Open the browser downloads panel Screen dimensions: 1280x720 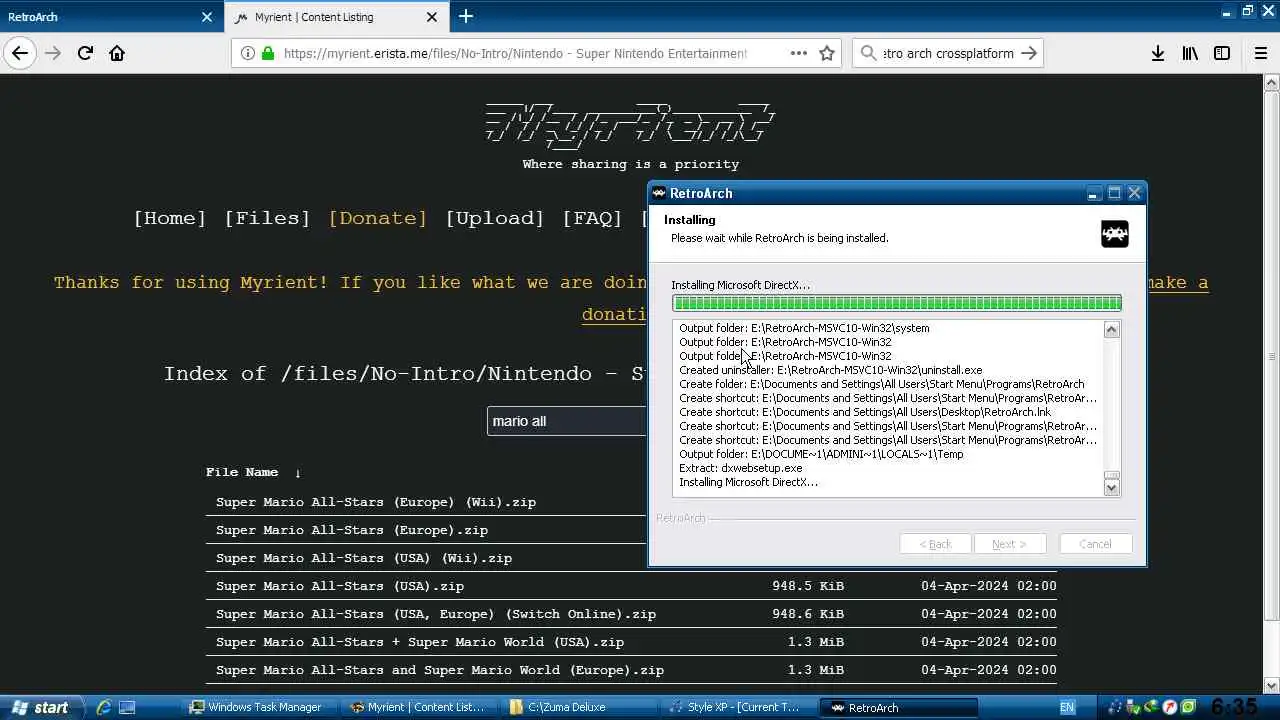(x=1158, y=53)
